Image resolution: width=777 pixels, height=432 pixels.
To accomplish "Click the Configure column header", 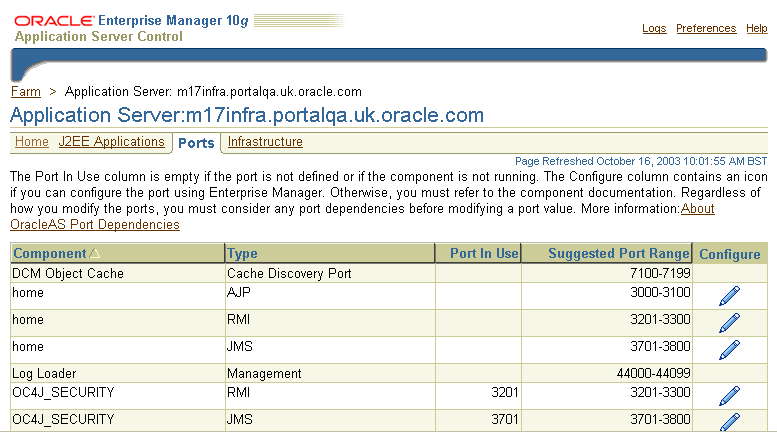I will pos(729,254).
